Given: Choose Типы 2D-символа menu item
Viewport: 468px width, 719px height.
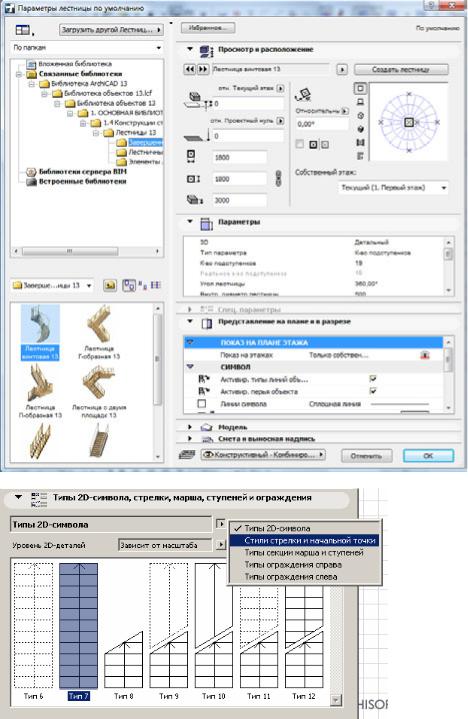Looking at the screenshot, I should (x=305, y=528).
